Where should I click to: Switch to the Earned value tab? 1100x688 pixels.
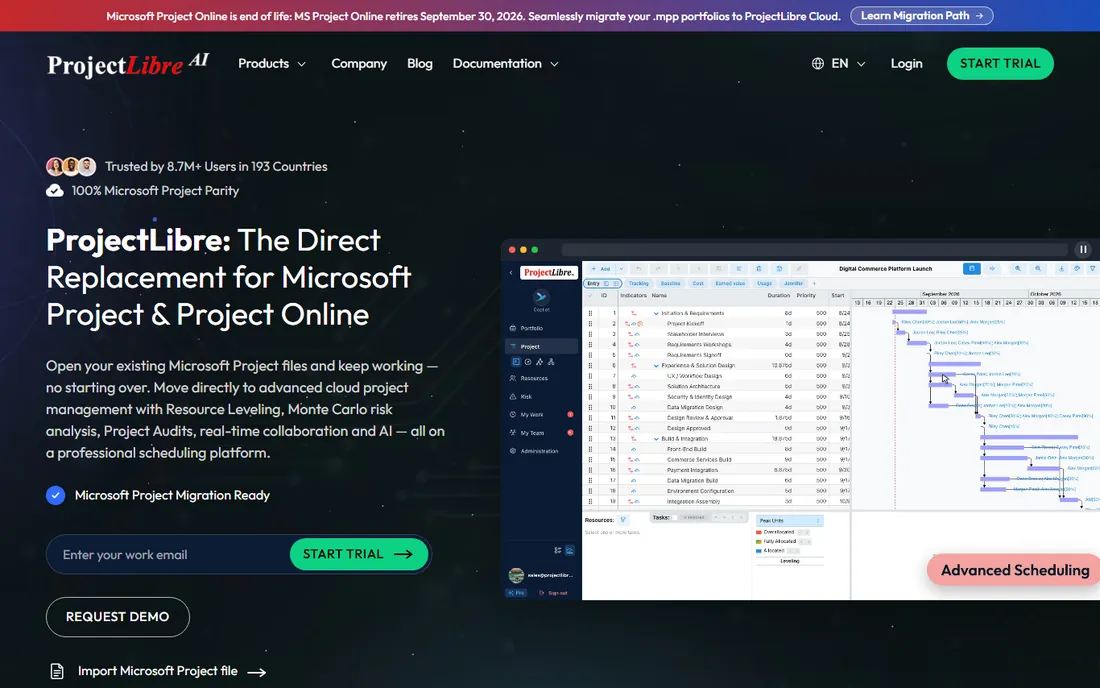[x=730, y=283]
